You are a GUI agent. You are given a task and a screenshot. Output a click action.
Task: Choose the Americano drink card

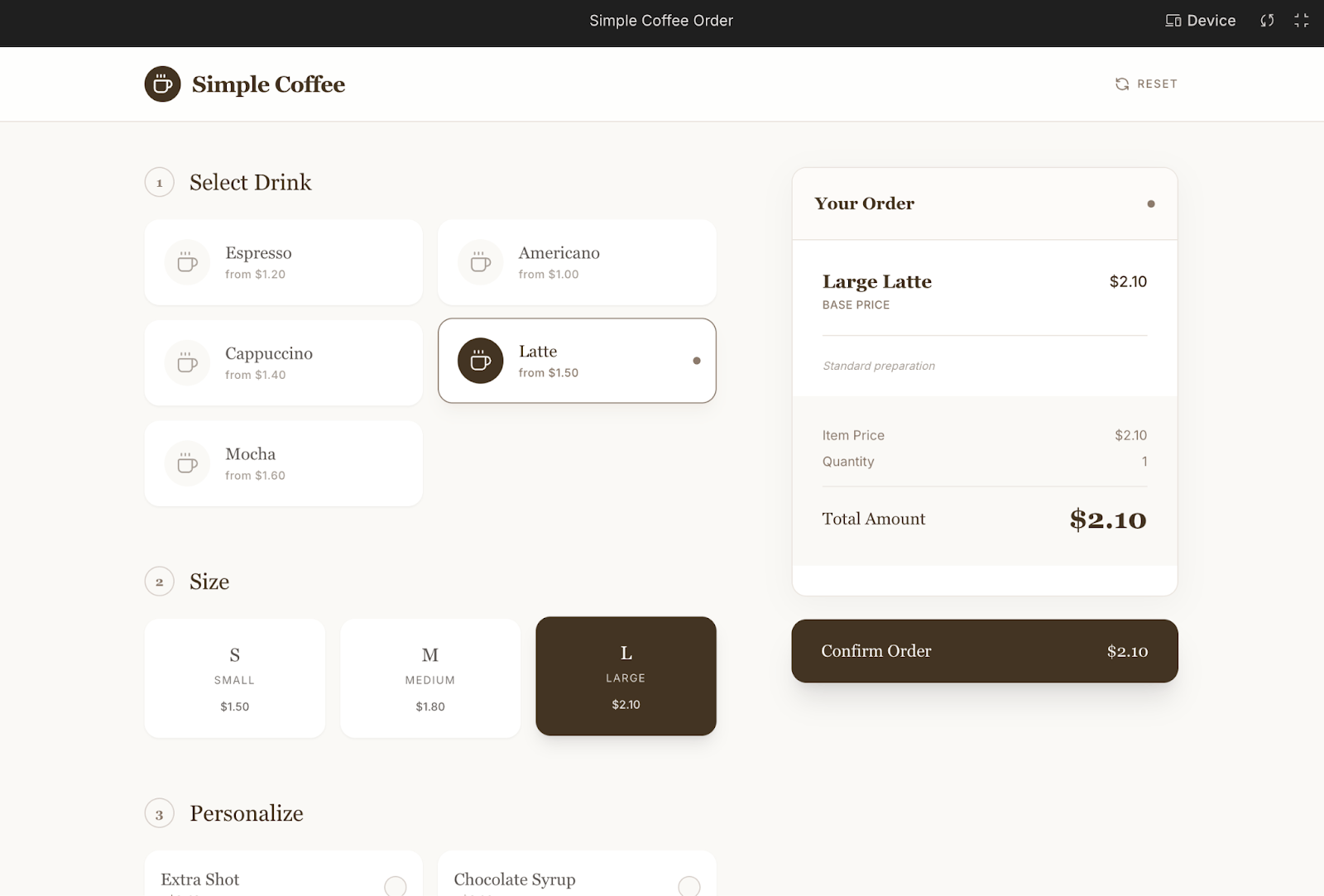[x=577, y=262]
